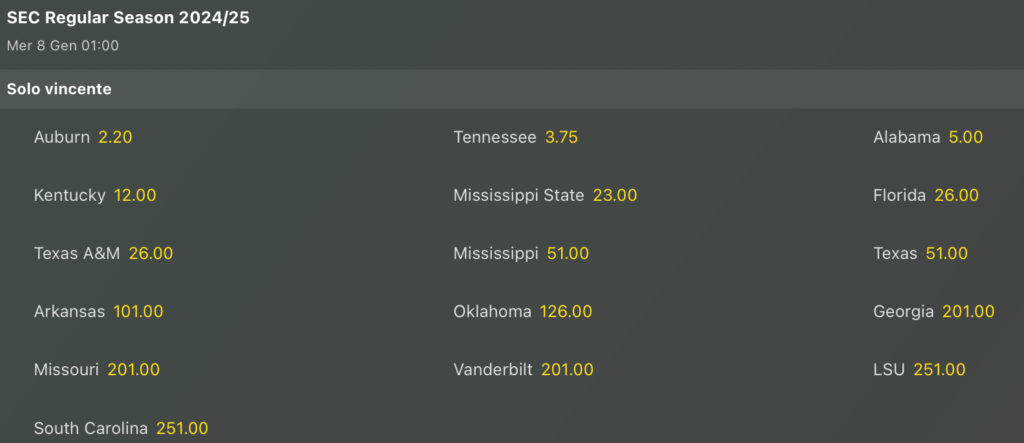1024x443 pixels.
Task: Select Georgia at 201.00 odds
Action: (x=967, y=311)
